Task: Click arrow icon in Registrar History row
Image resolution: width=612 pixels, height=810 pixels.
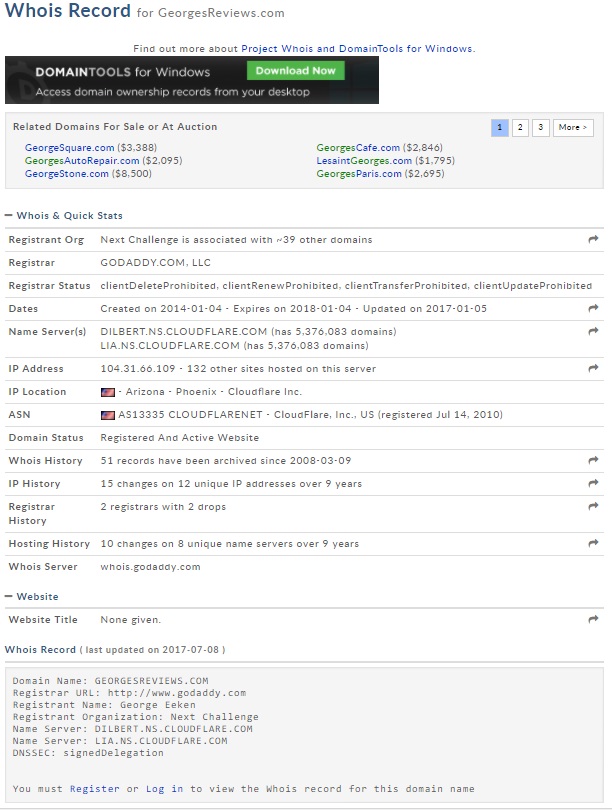Action: (593, 507)
